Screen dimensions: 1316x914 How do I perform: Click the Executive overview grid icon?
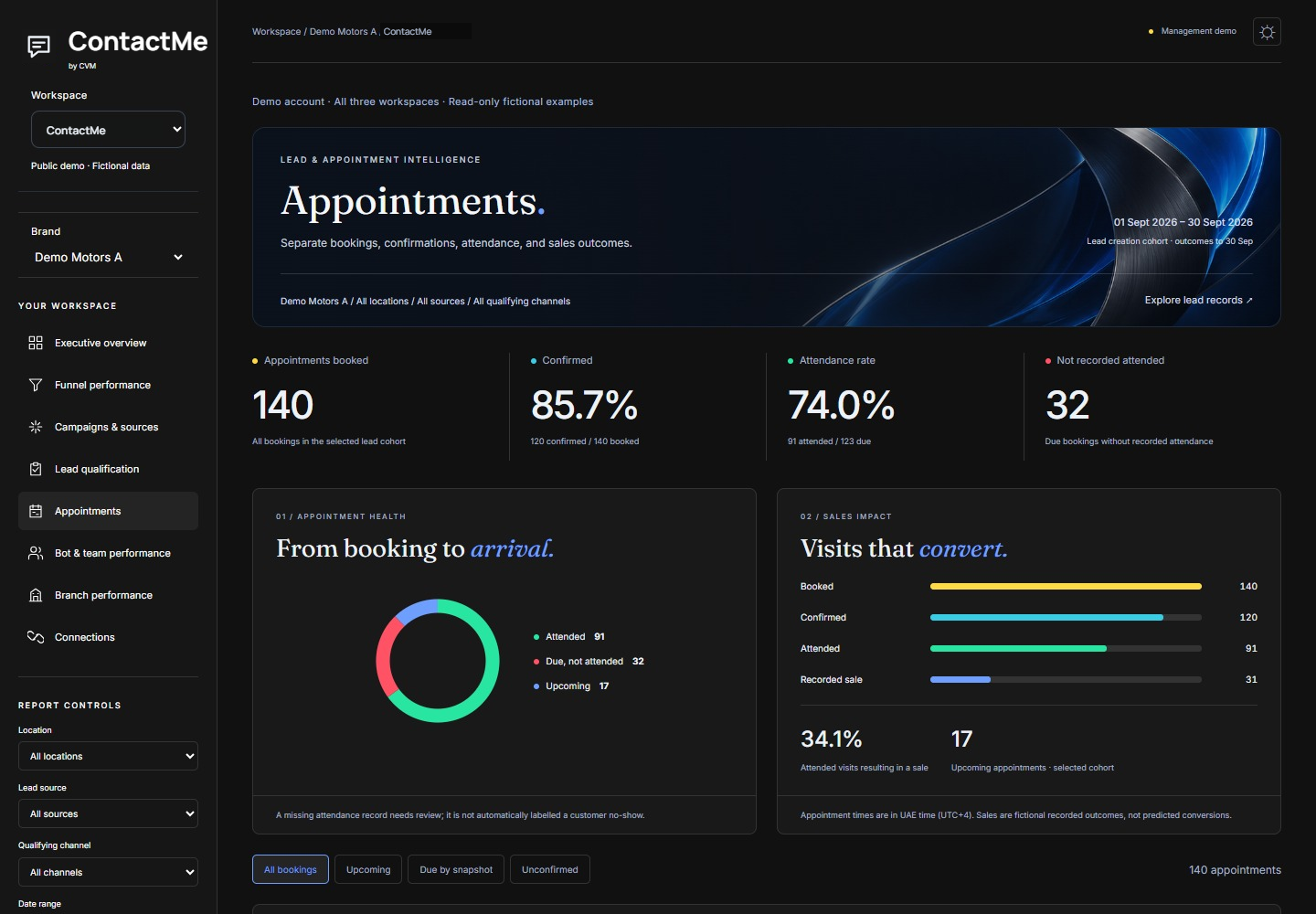coord(36,343)
